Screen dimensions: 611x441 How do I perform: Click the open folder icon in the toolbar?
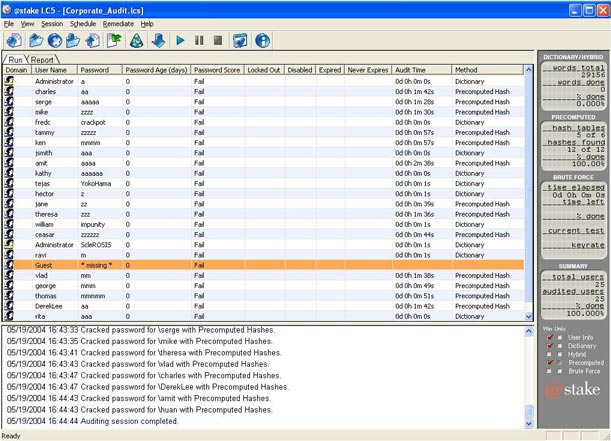click(x=37, y=41)
